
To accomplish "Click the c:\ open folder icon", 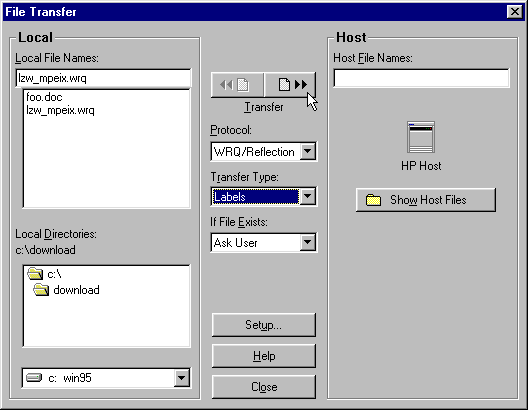I will (35, 274).
